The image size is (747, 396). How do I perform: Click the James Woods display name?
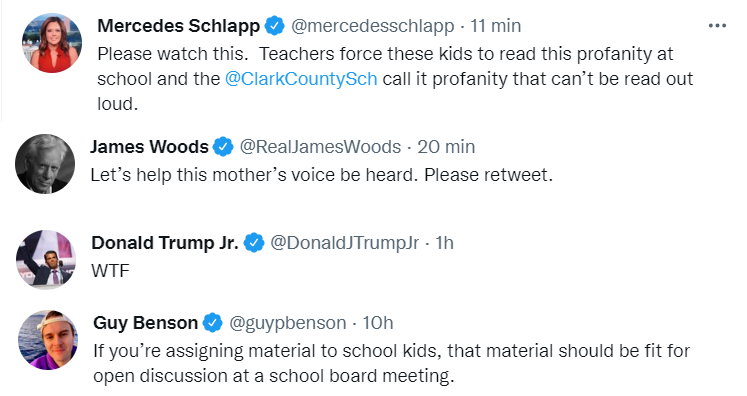150,147
